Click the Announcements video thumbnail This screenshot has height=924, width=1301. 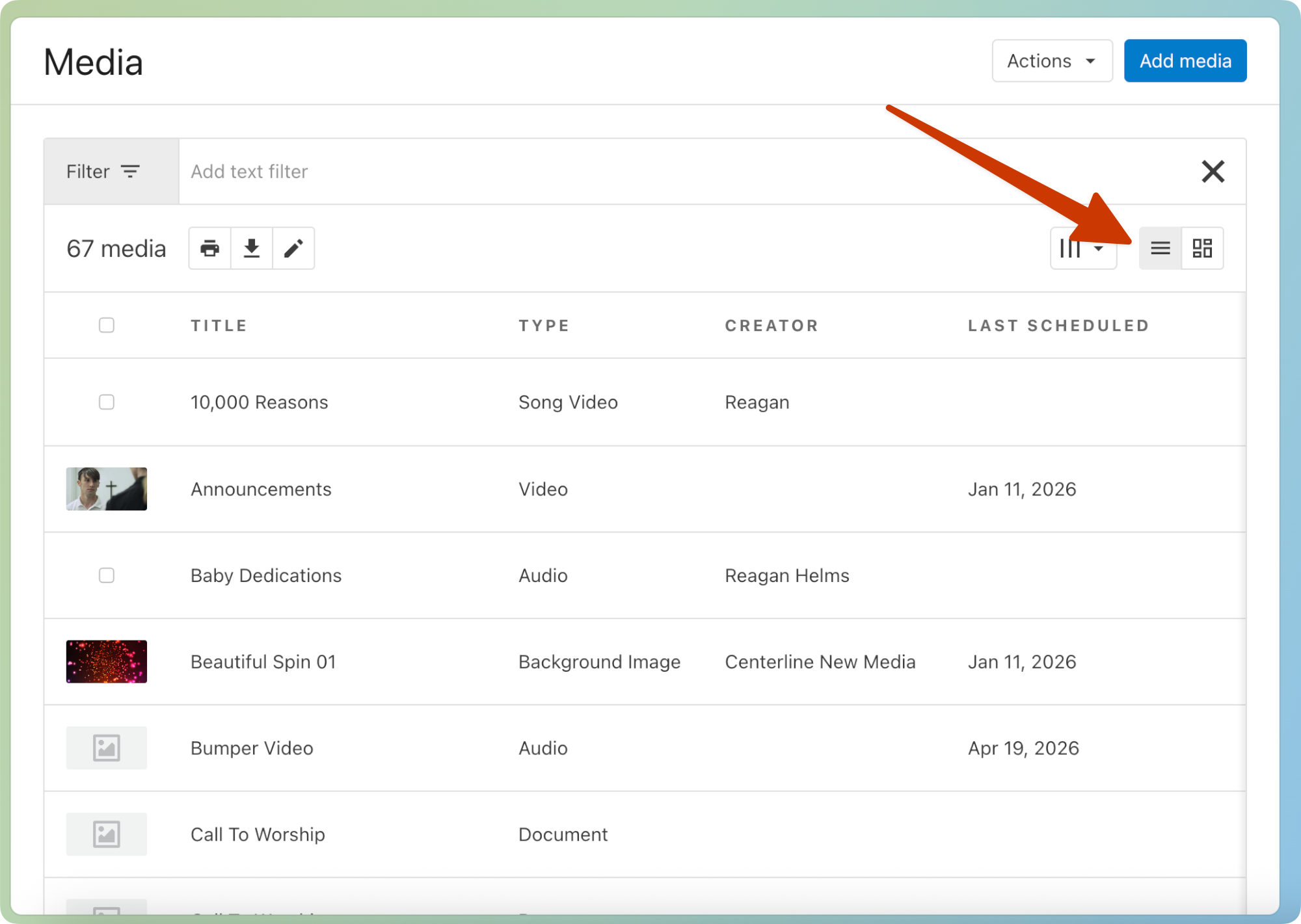tap(107, 489)
